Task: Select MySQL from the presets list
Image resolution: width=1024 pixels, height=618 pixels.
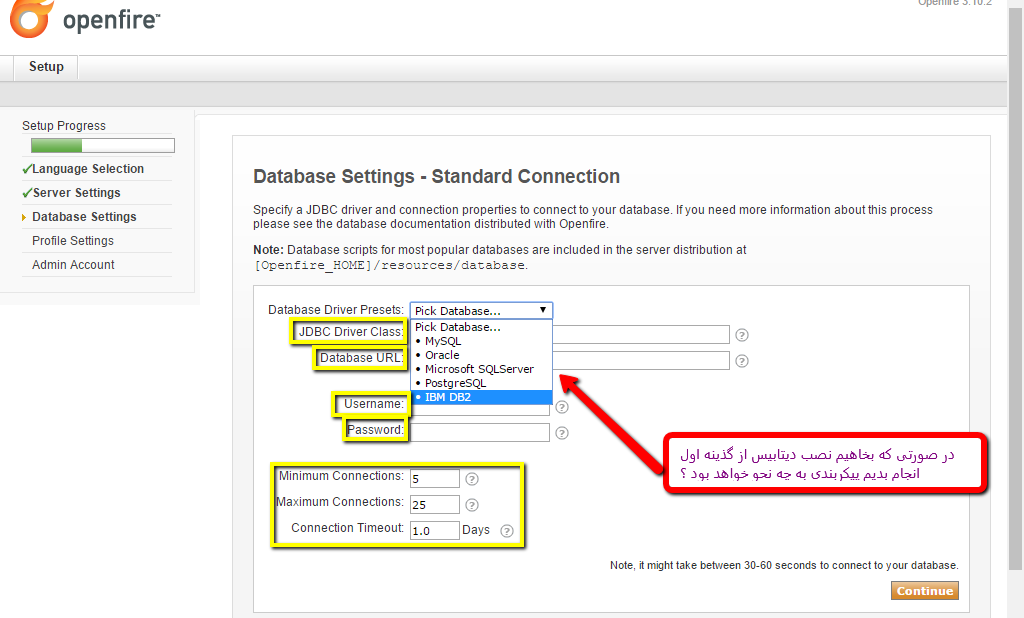Action: tap(443, 341)
